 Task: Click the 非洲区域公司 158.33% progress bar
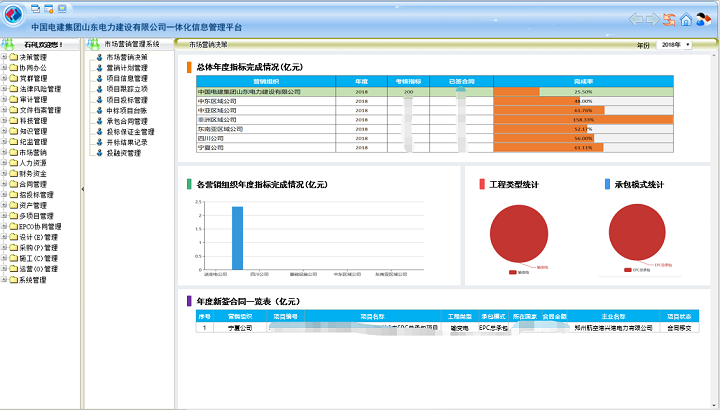[x=583, y=120]
